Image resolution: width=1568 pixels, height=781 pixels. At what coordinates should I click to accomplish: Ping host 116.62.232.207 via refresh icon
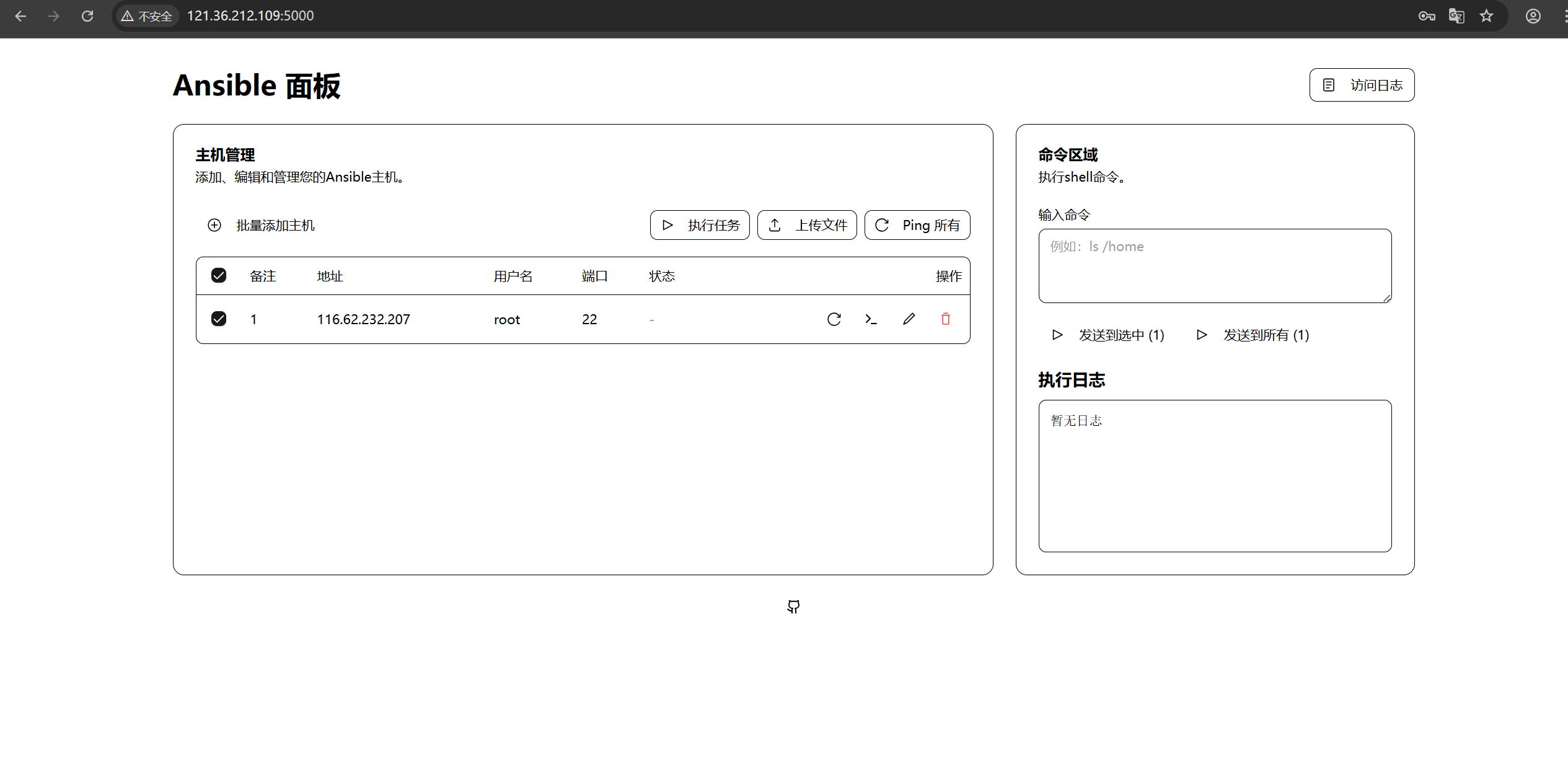click(834, 319)
